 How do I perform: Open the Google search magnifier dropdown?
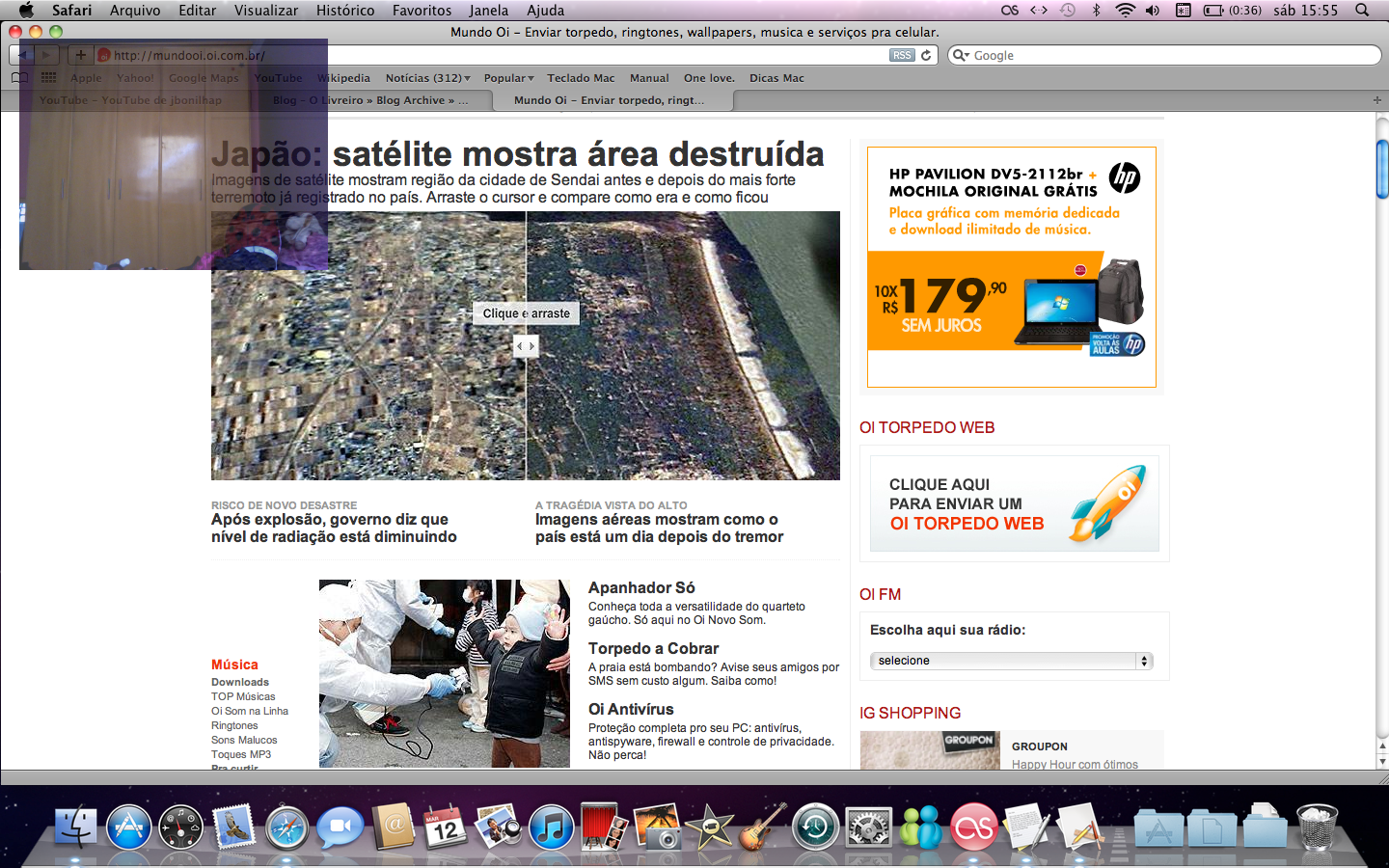pos(961,55)
